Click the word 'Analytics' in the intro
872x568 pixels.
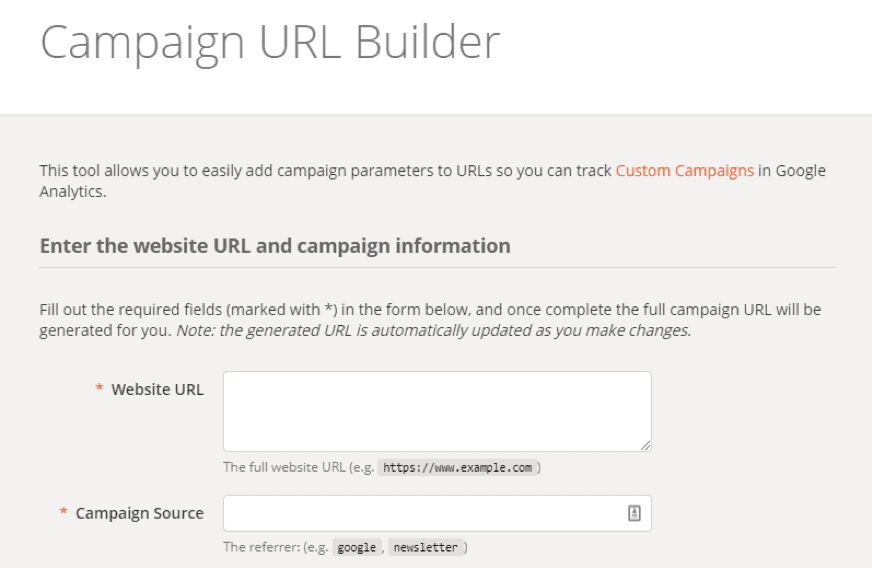pyautogui.click(x=72, y=191)
